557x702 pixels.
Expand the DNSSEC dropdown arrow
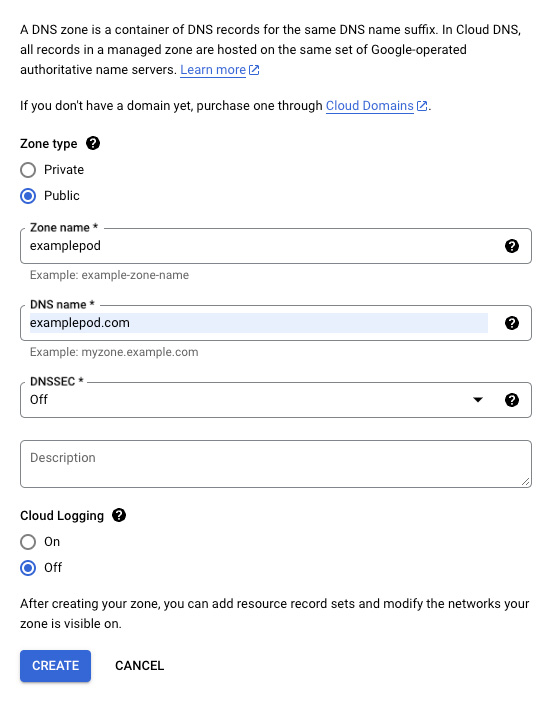(x=478, y=400)
